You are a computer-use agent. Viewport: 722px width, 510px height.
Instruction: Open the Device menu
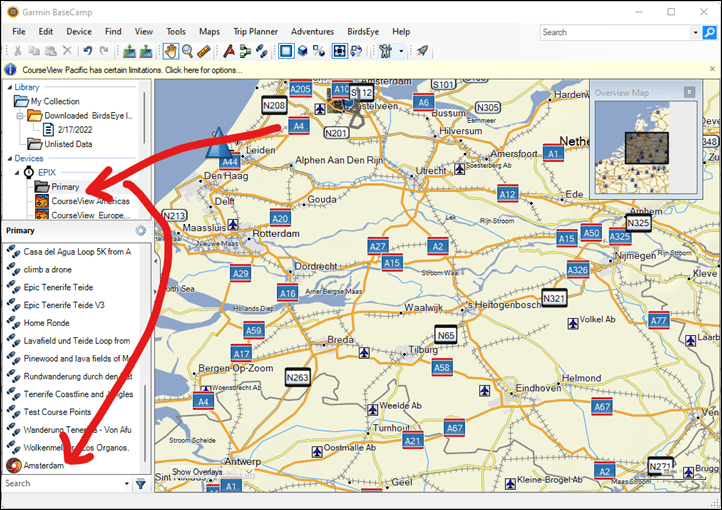point(79,31)
